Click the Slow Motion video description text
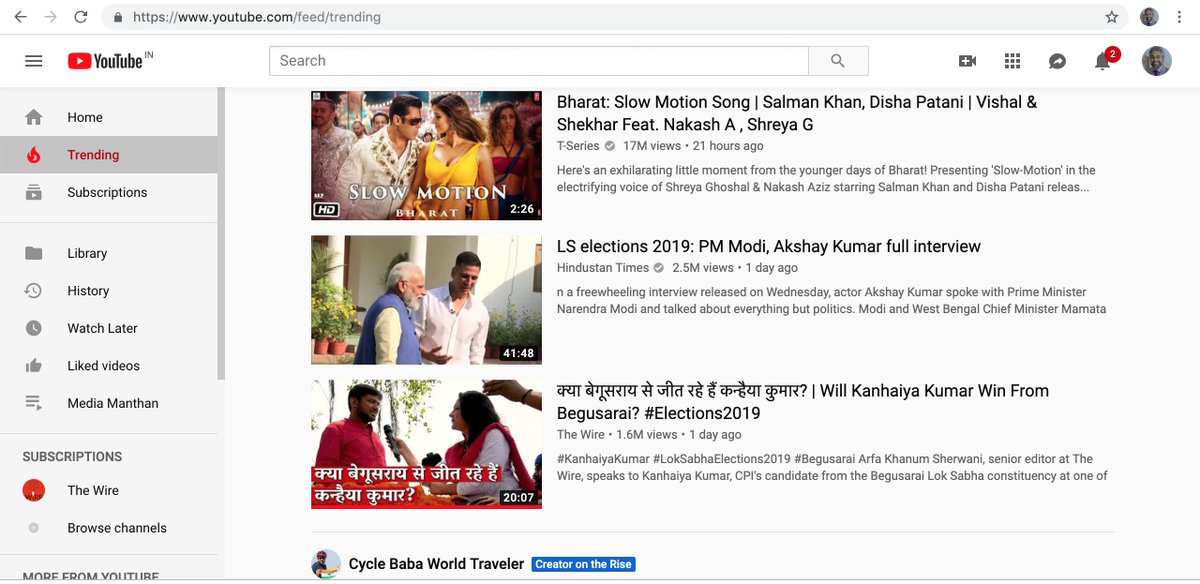 (x=826, y=179)
